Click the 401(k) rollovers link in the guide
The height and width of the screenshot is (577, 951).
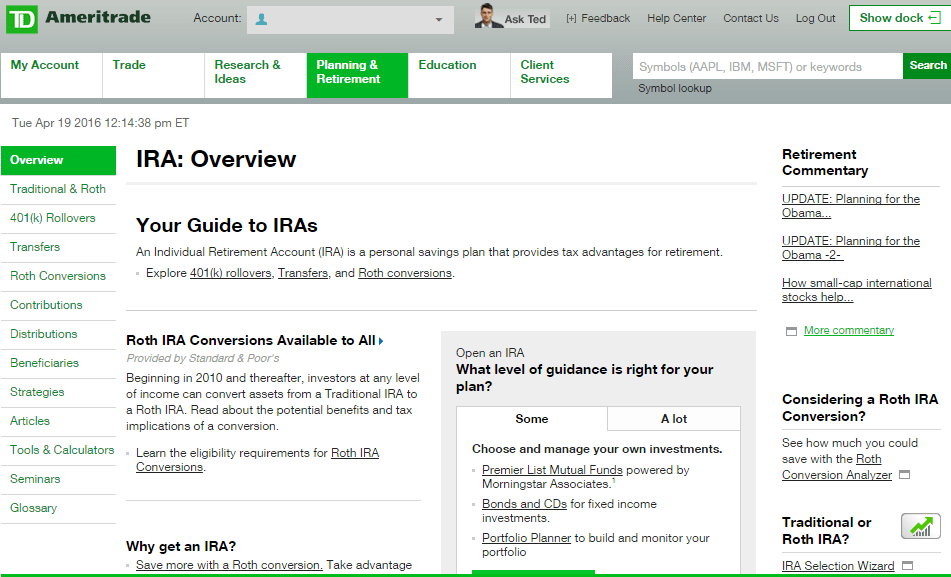[x=230, y=273]
